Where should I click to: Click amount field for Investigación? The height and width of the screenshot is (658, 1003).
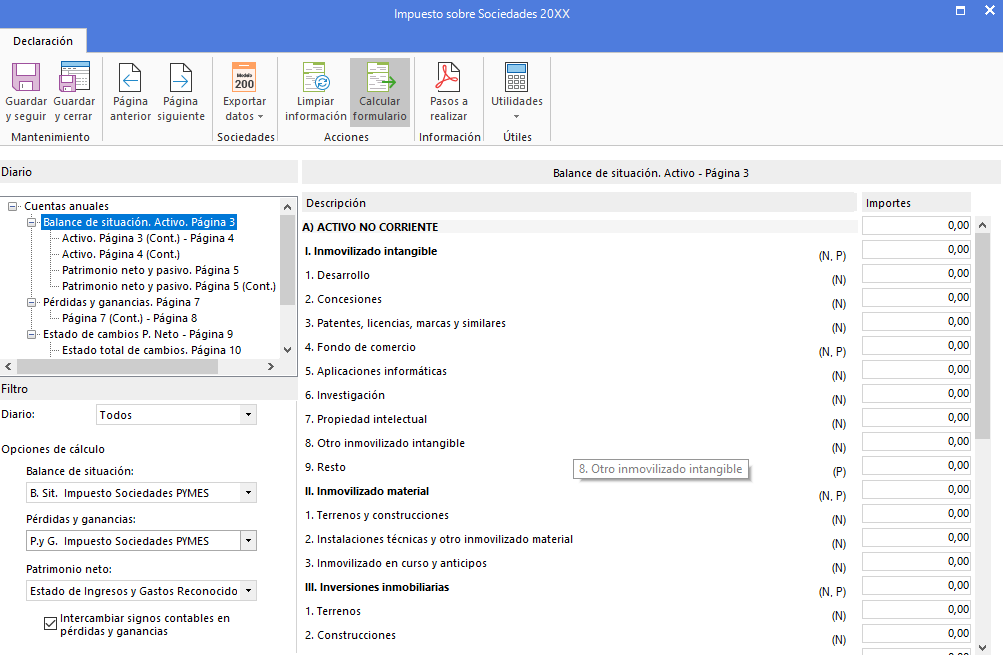[916, 394]
